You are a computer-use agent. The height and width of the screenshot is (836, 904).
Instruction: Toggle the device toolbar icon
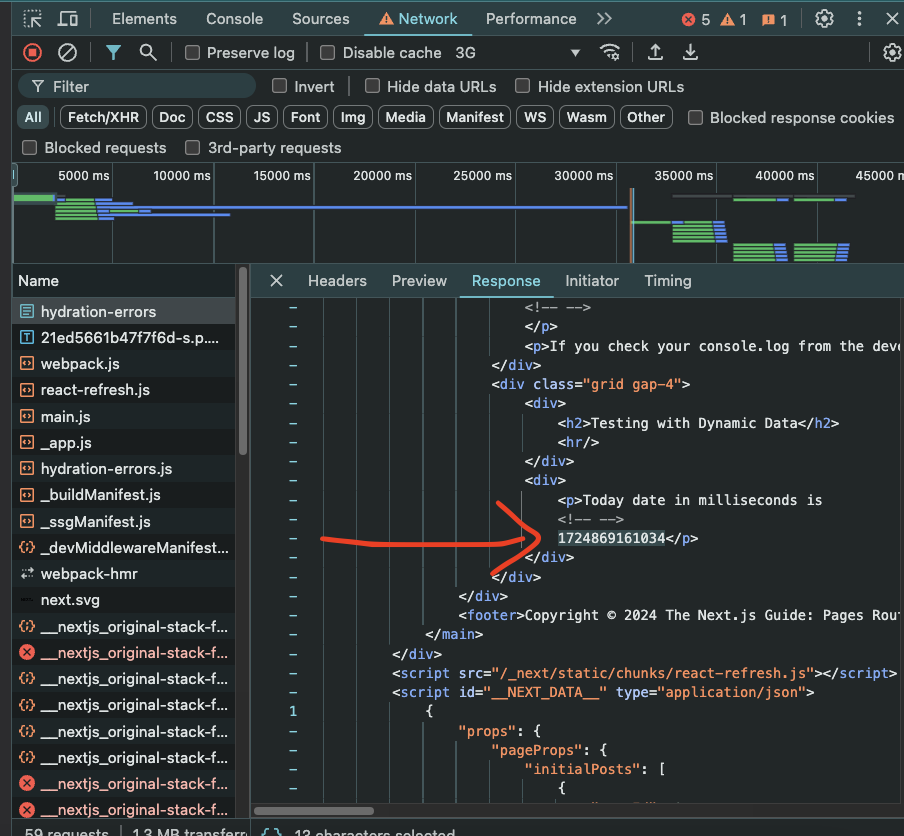(68, 19)
